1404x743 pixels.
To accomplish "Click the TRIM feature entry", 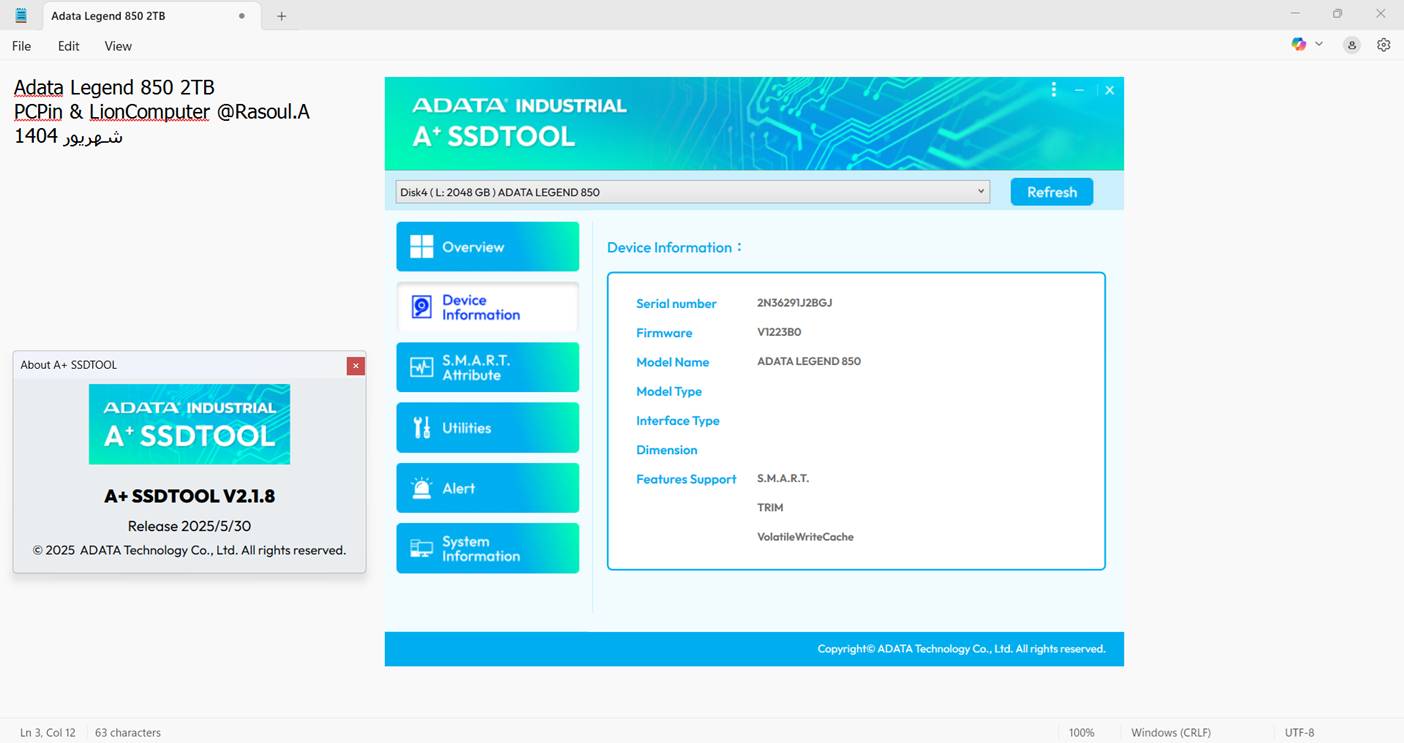I will coord(770,508).
